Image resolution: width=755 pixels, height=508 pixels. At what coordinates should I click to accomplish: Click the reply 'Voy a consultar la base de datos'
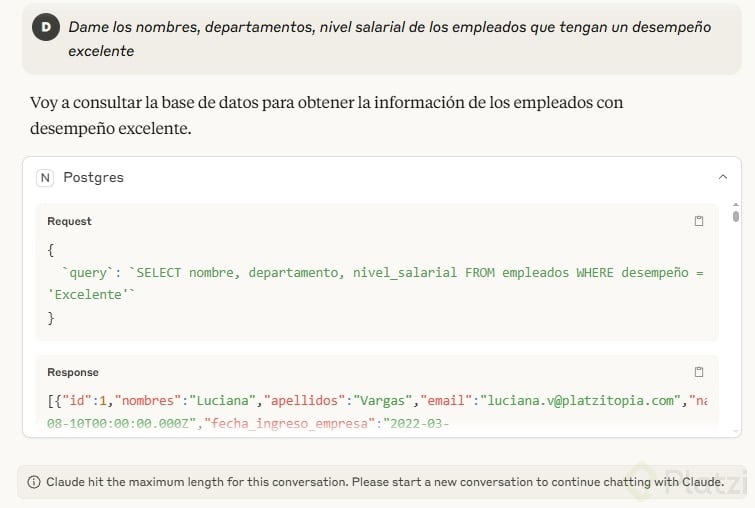326,115
